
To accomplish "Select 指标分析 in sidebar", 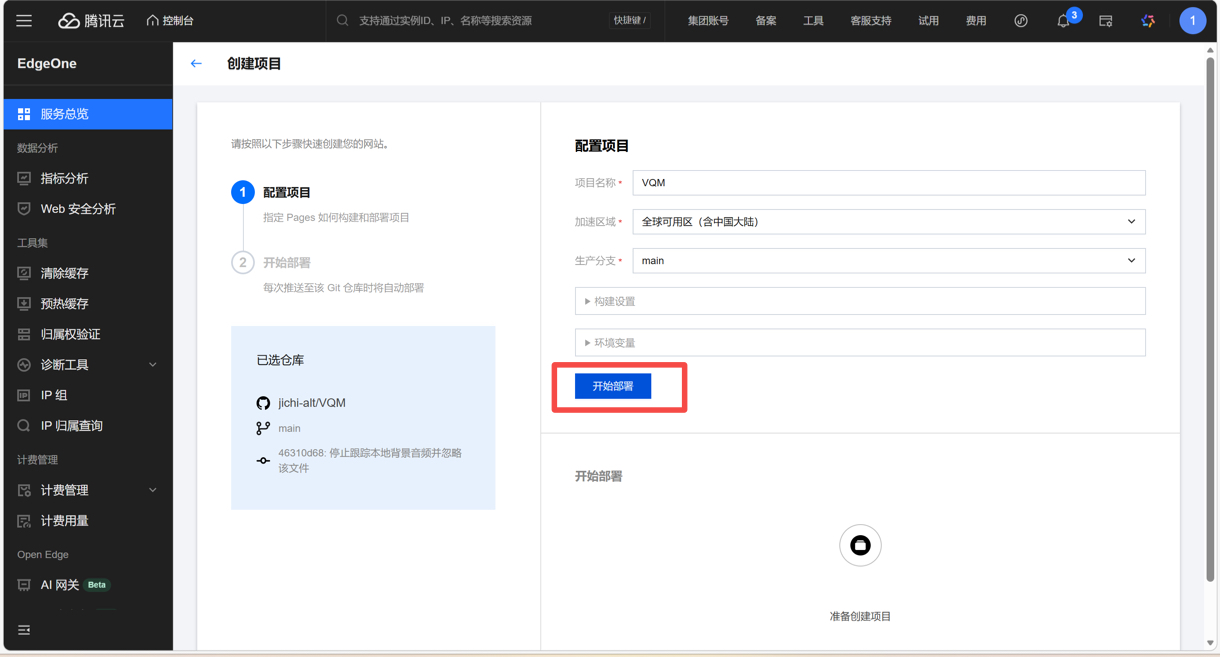I will pyautogui.click(x=64, y=178).
